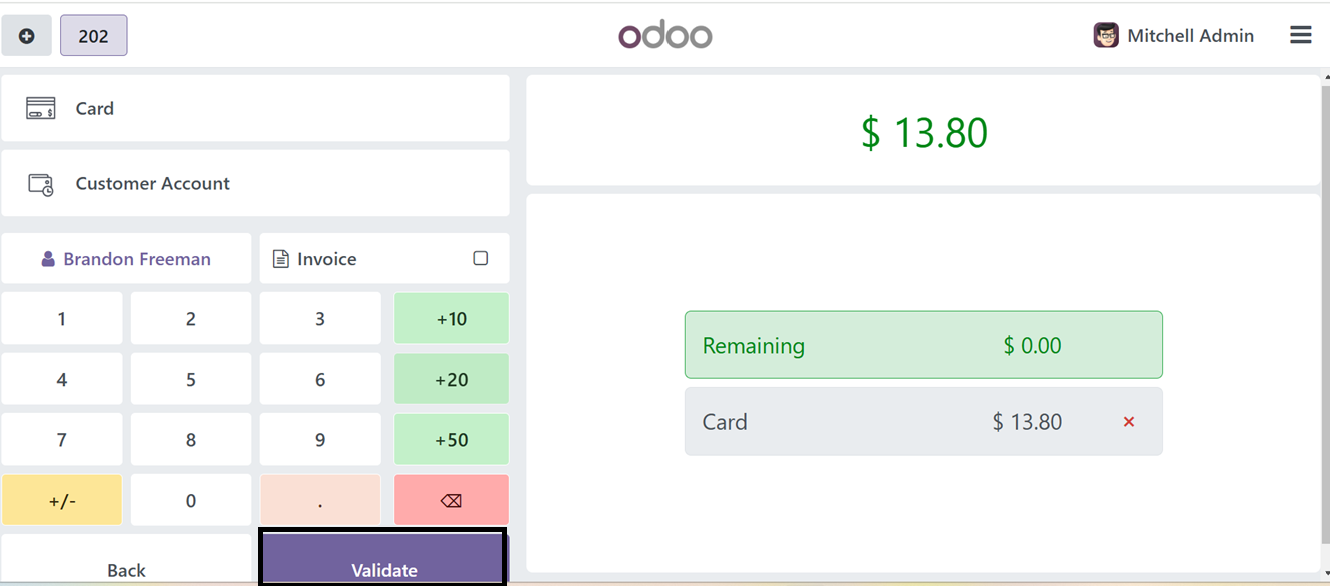Image resolution: width=1330 pixels, height=586 pixels.
Task: Click the Mitchell Admin avatar
Action: pyautogui.click(x=1105, y=36)
